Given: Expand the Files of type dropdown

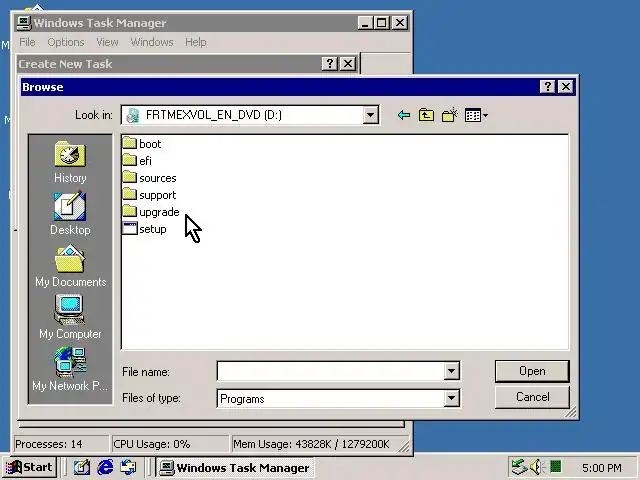Looking at the screenshot, I should click(451, 398).
